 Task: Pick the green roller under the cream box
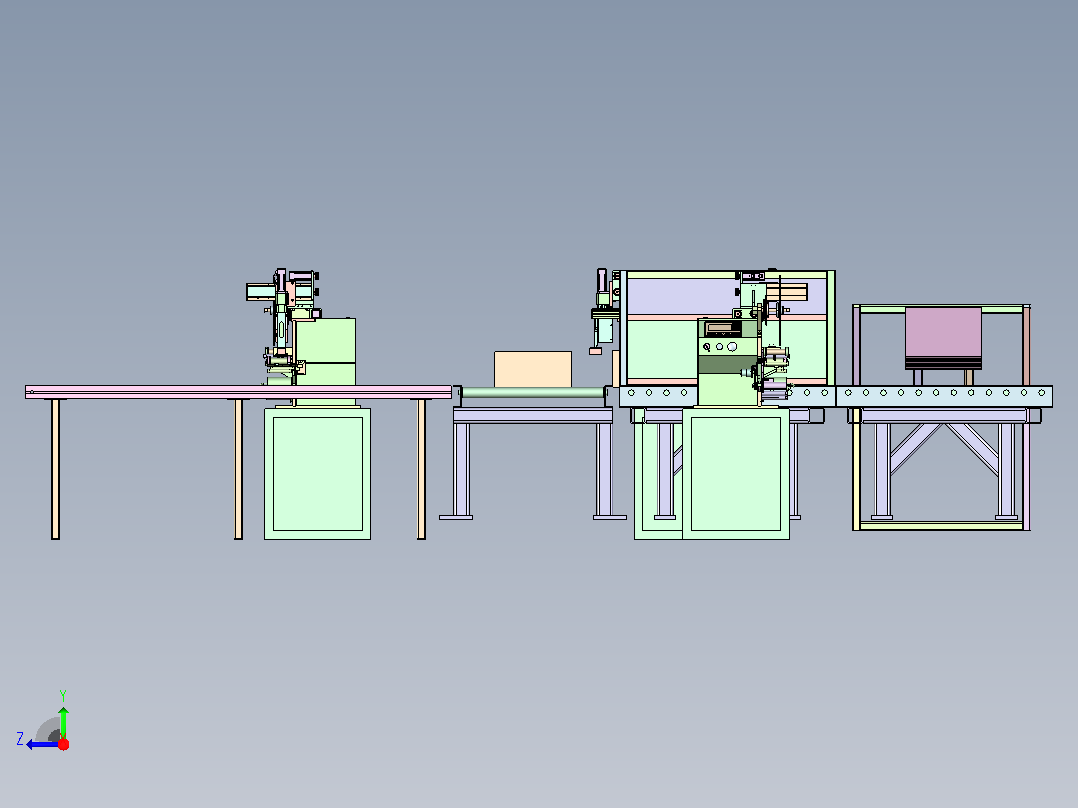click(533, 393)
